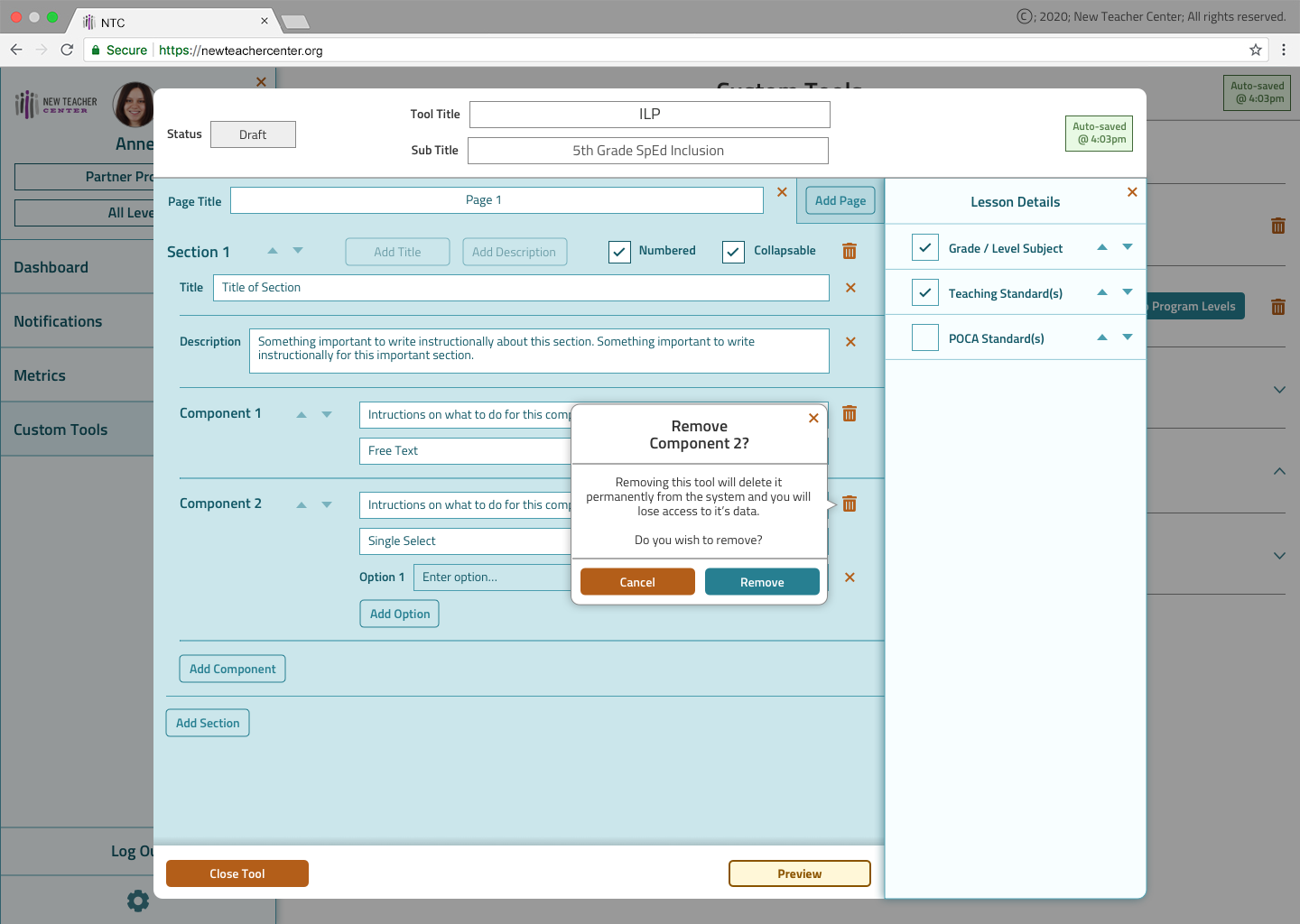Move Teaching Standard(s) down
This screenshot has height=924, width=1300.
(x=1128, y=291)
